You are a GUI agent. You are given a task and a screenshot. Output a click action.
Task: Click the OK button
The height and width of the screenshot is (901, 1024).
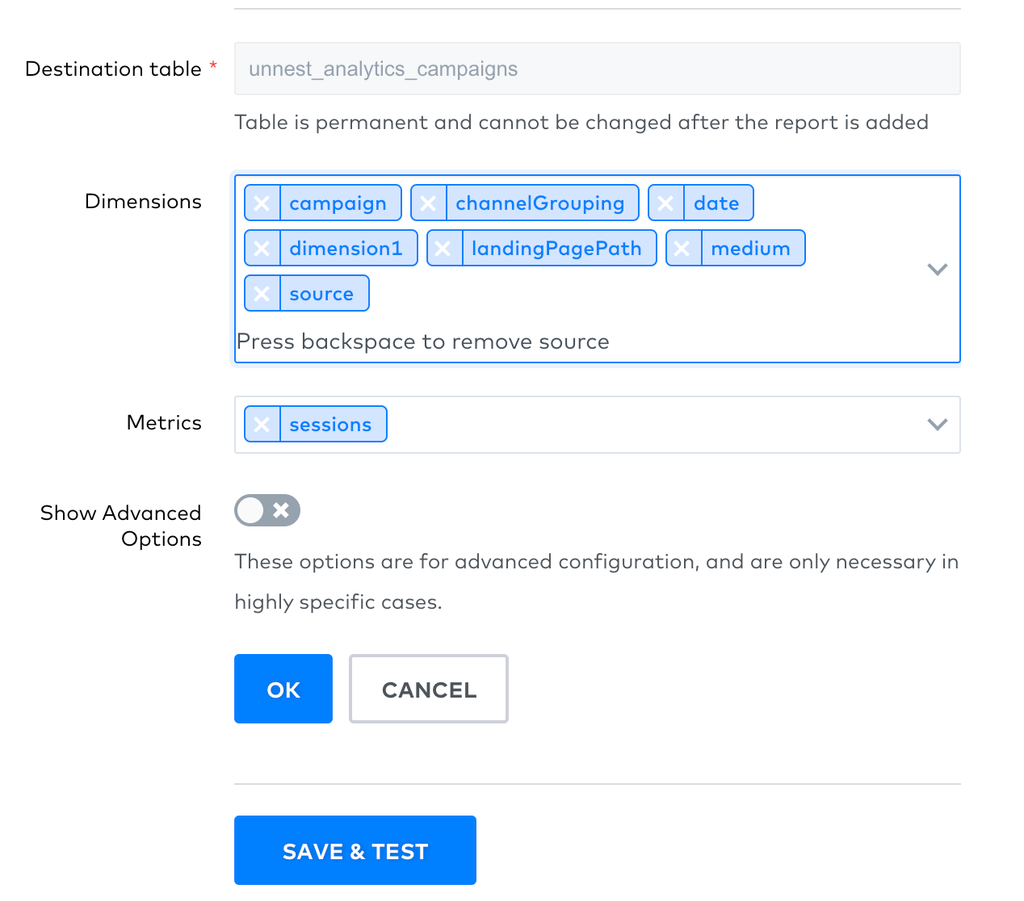point(283,689)
